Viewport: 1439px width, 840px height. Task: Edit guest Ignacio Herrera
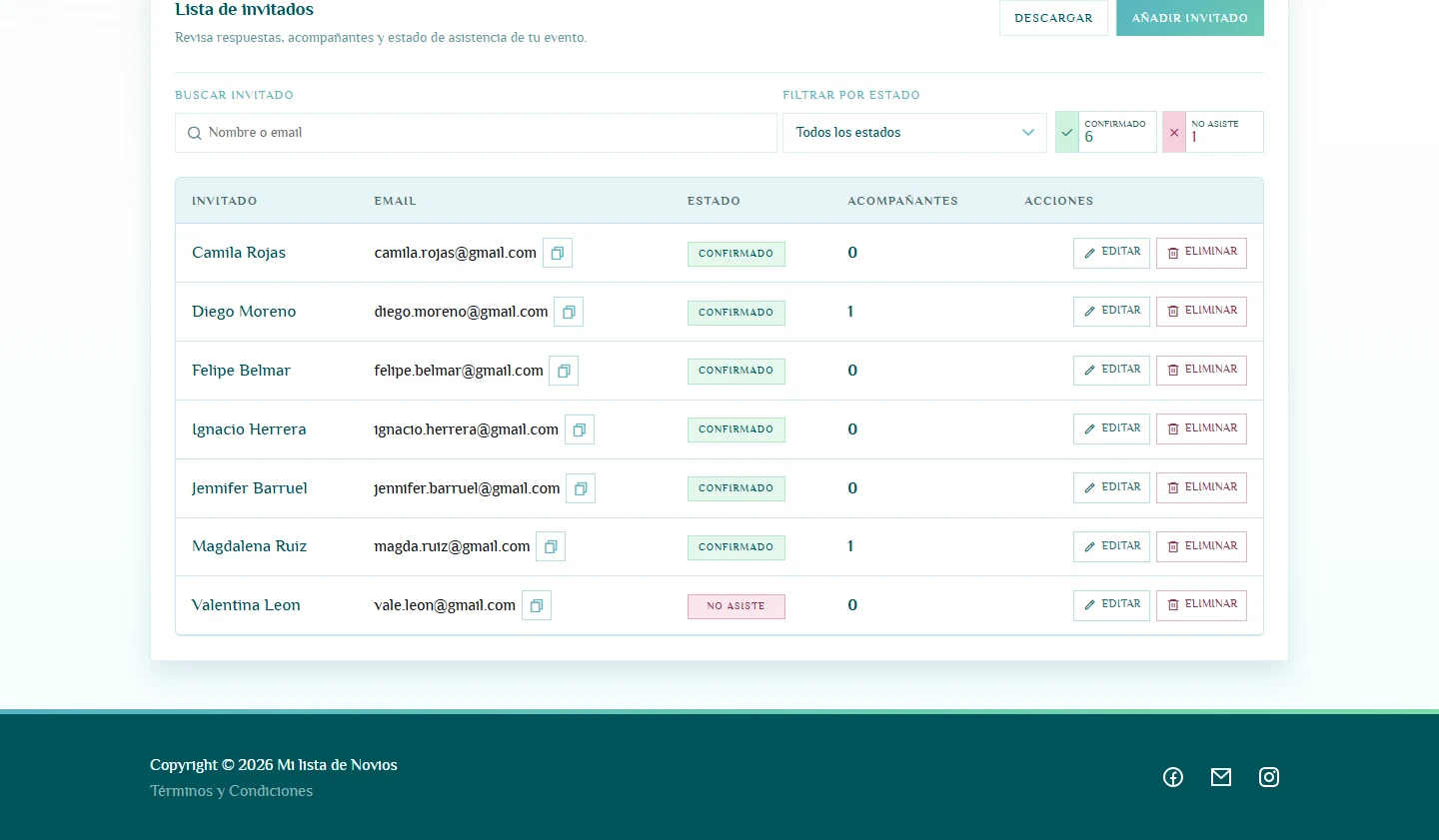[1111, 429]
